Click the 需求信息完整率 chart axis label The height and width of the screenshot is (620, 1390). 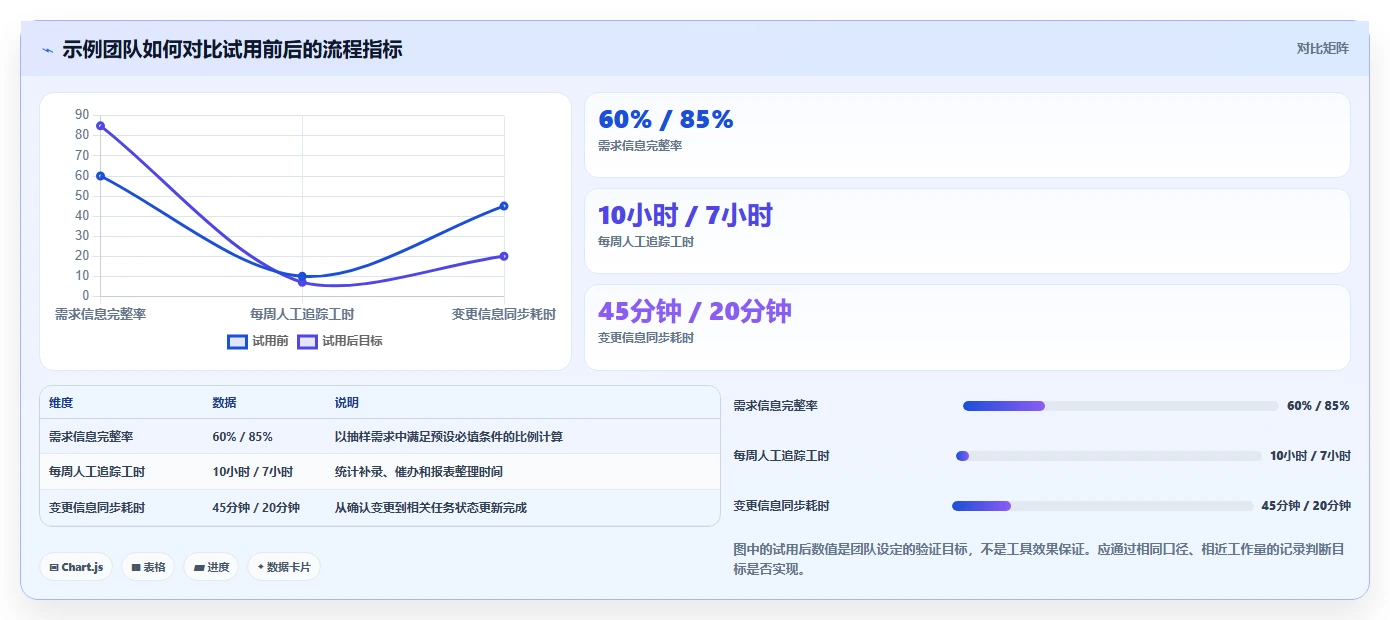(100, 314)
